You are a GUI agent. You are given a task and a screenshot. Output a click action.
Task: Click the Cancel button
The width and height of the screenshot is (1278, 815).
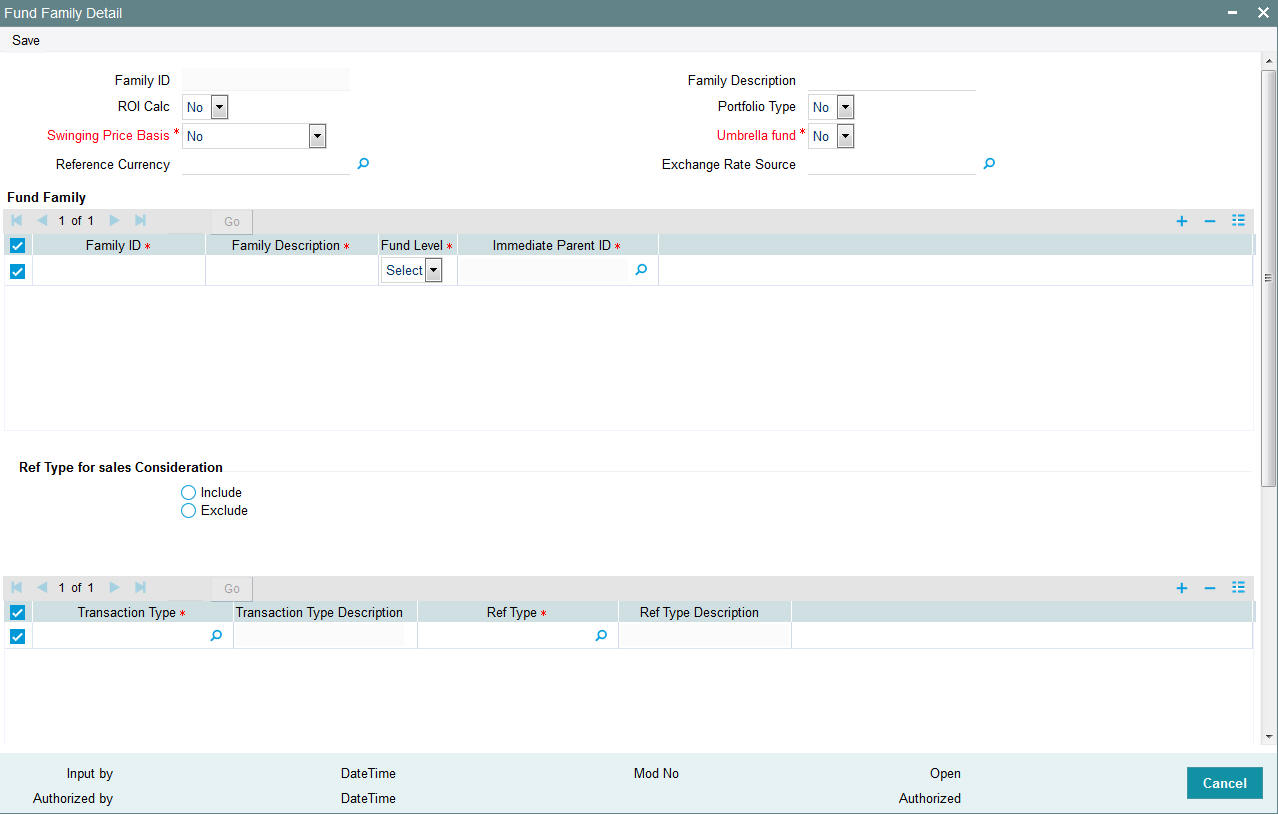(1224, 783)
